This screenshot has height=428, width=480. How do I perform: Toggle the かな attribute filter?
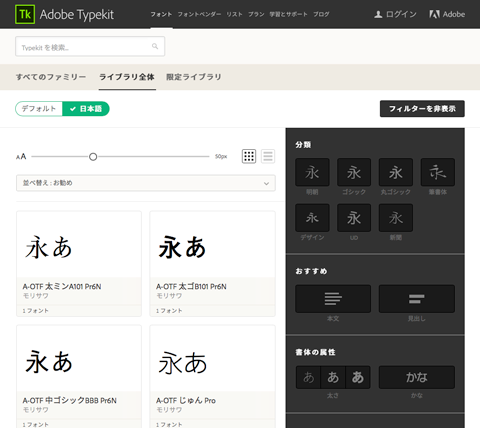(x=417, y=377)
